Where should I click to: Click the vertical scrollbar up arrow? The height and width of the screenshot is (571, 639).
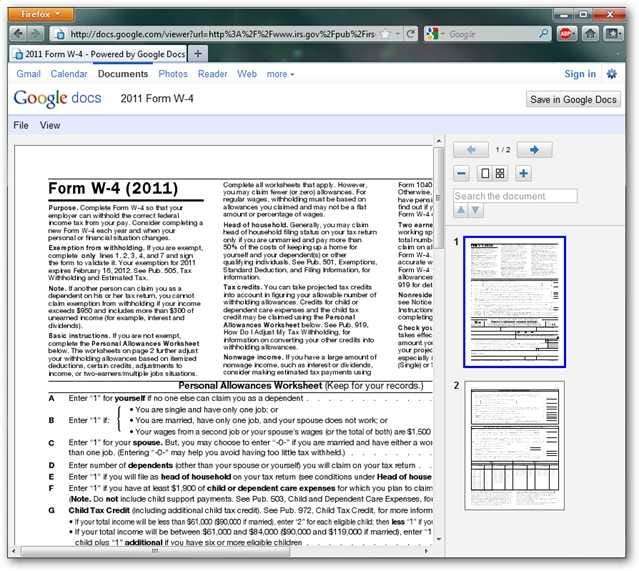pos(438,141)
